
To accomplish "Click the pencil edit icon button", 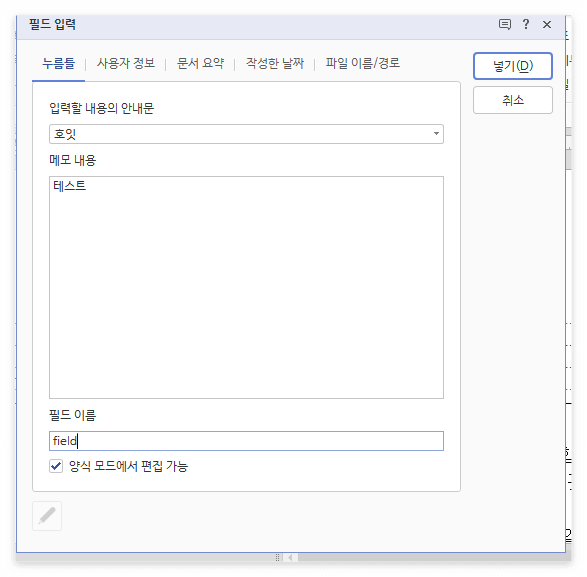I will [47, 516].
